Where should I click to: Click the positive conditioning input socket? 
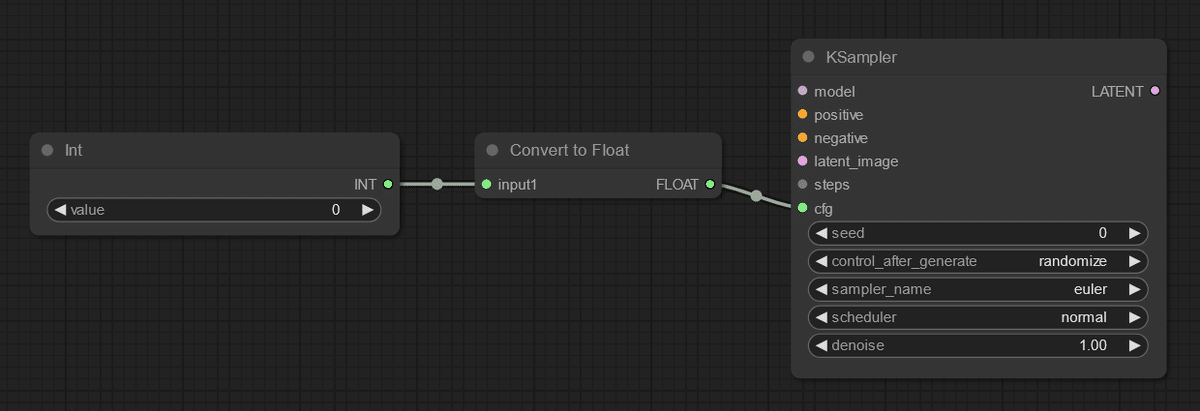pos(802,115)
